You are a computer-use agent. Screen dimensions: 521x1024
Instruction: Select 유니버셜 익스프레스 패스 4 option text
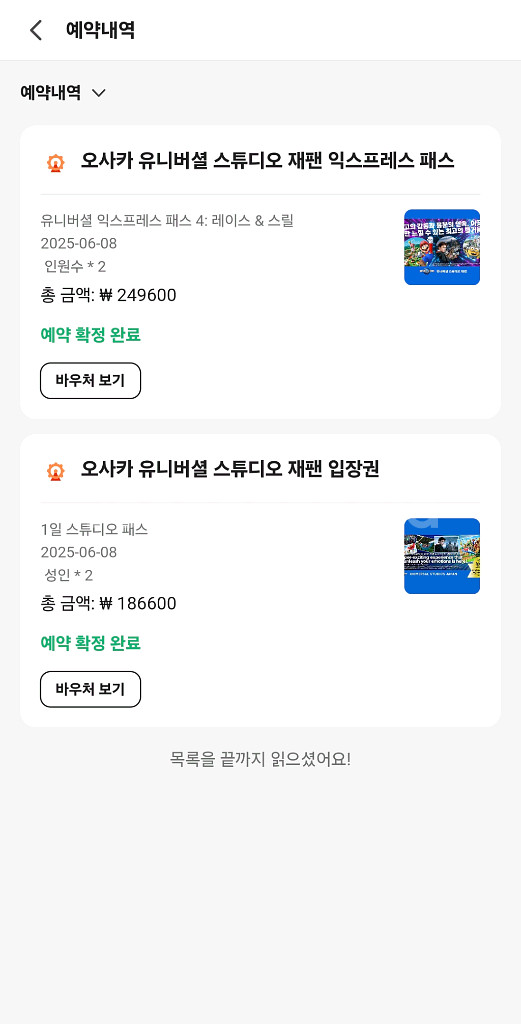click(x=167, y=221)
